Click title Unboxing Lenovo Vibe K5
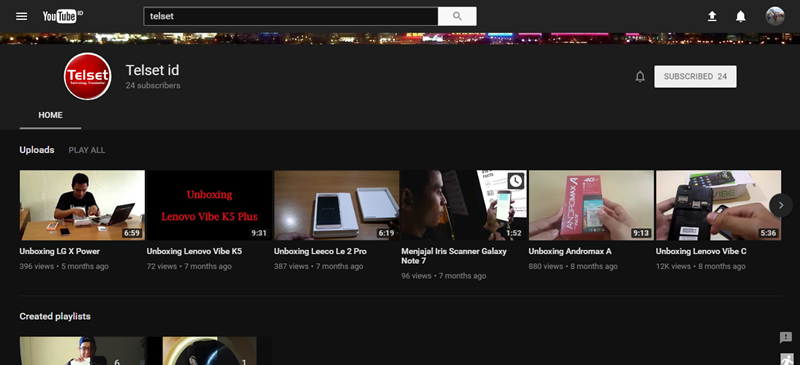The height and width of the screenshot is (365, 800). click(194, 251)
